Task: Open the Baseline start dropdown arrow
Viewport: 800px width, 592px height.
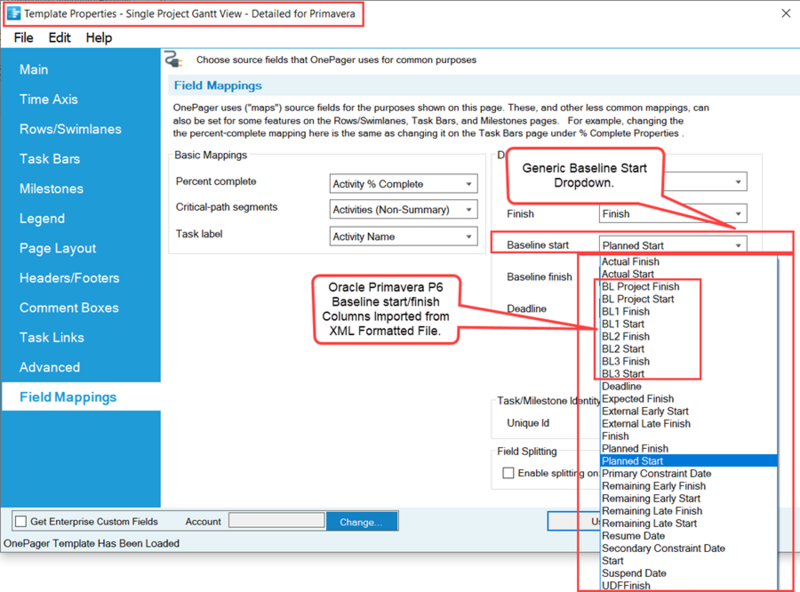Action: pos(738,245)
